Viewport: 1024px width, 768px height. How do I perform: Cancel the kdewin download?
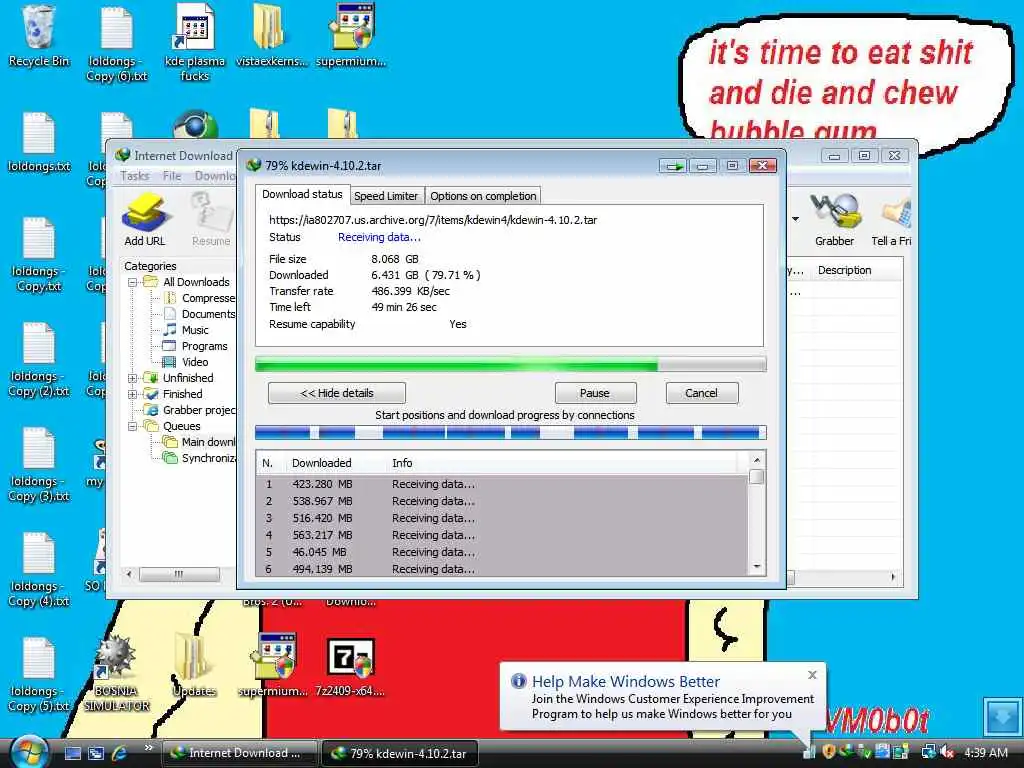click(701, 393)
